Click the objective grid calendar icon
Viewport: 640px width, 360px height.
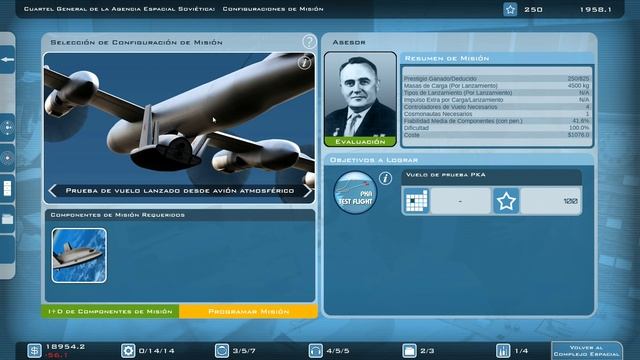416,201
